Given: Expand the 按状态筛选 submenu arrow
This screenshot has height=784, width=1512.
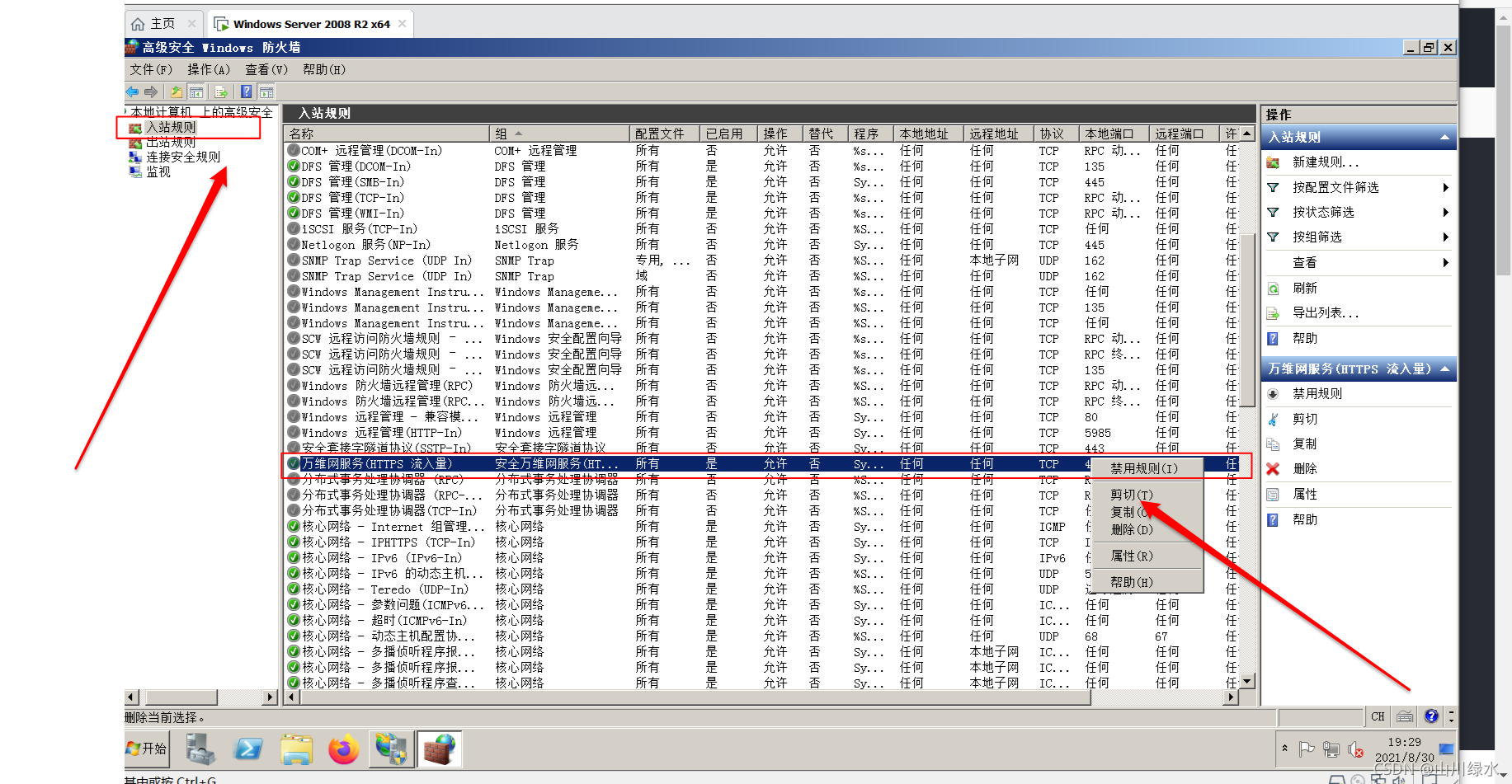Looking at the screenshot, I should tap(1446, 213).
